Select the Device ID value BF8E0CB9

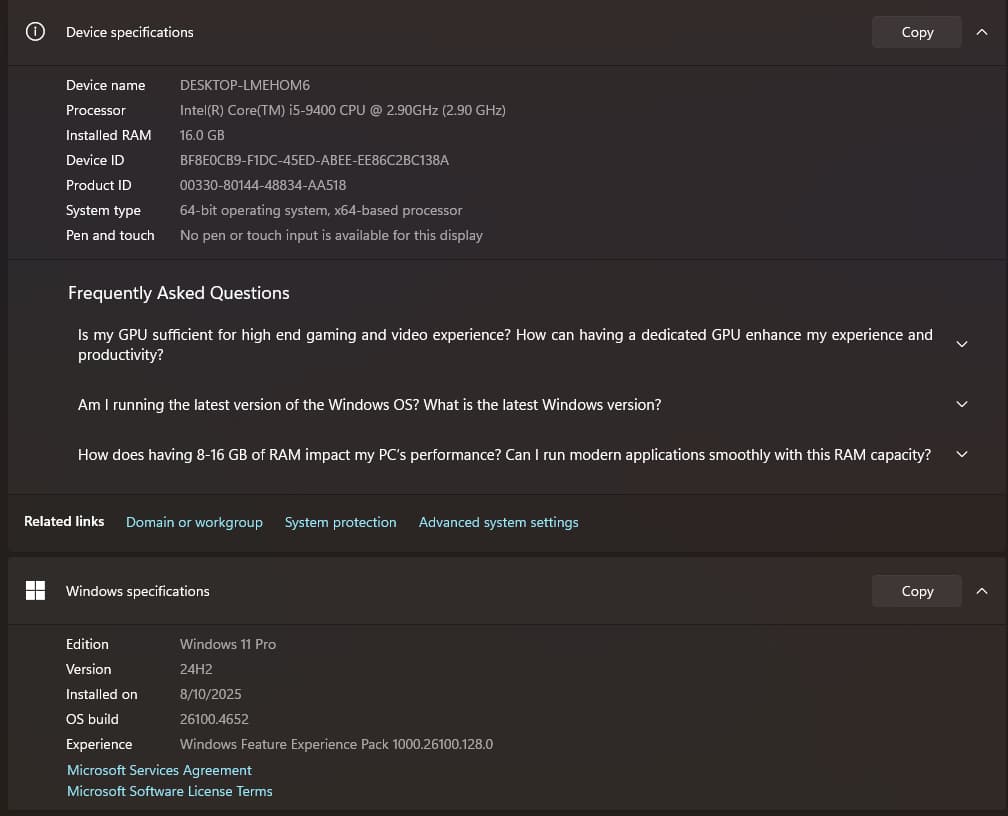pyautogui.click(x=314, y=160)
